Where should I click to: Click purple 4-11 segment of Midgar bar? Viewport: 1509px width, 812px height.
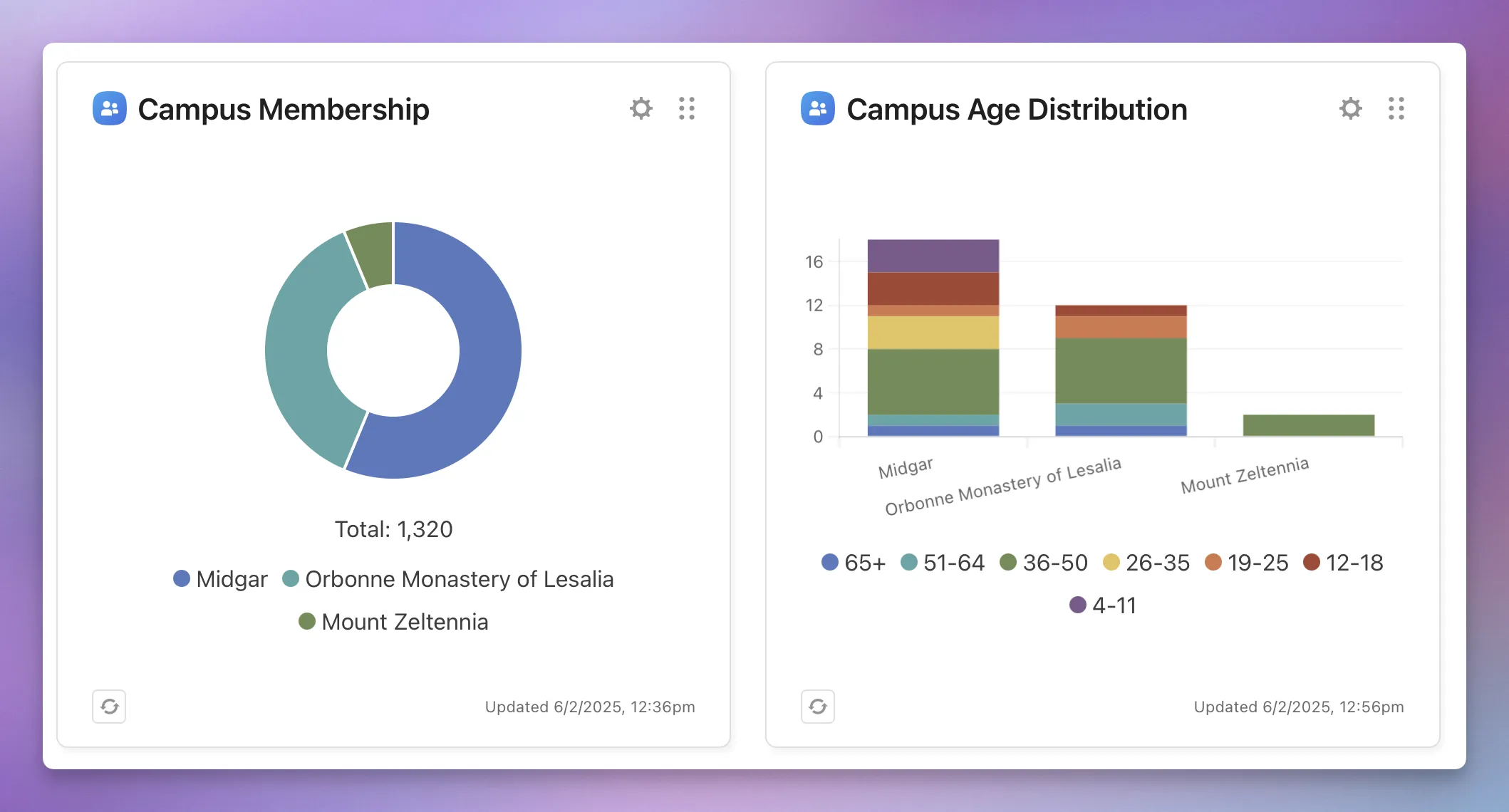point(933,256)
